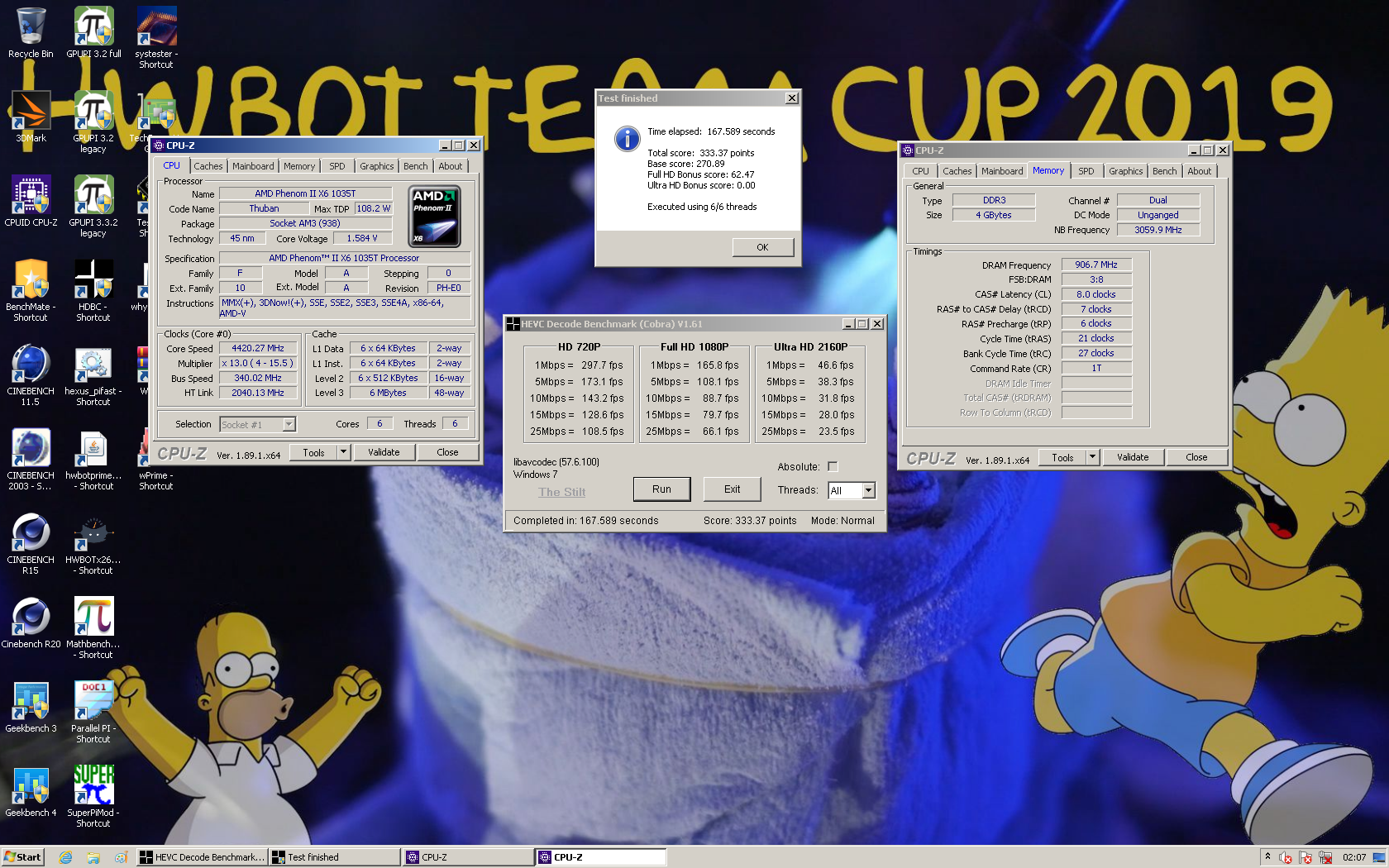Screen dimensions: 1389x868
Task: Click Core Voltage 1.584 V value
Action: pos(362,238)
